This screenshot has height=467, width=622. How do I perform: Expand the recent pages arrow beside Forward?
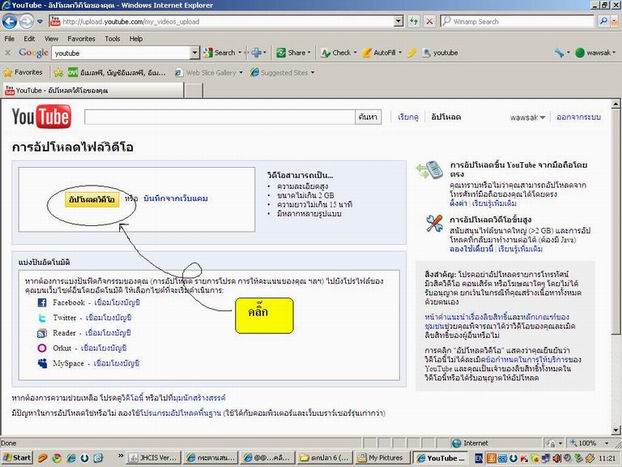(40, 21)
